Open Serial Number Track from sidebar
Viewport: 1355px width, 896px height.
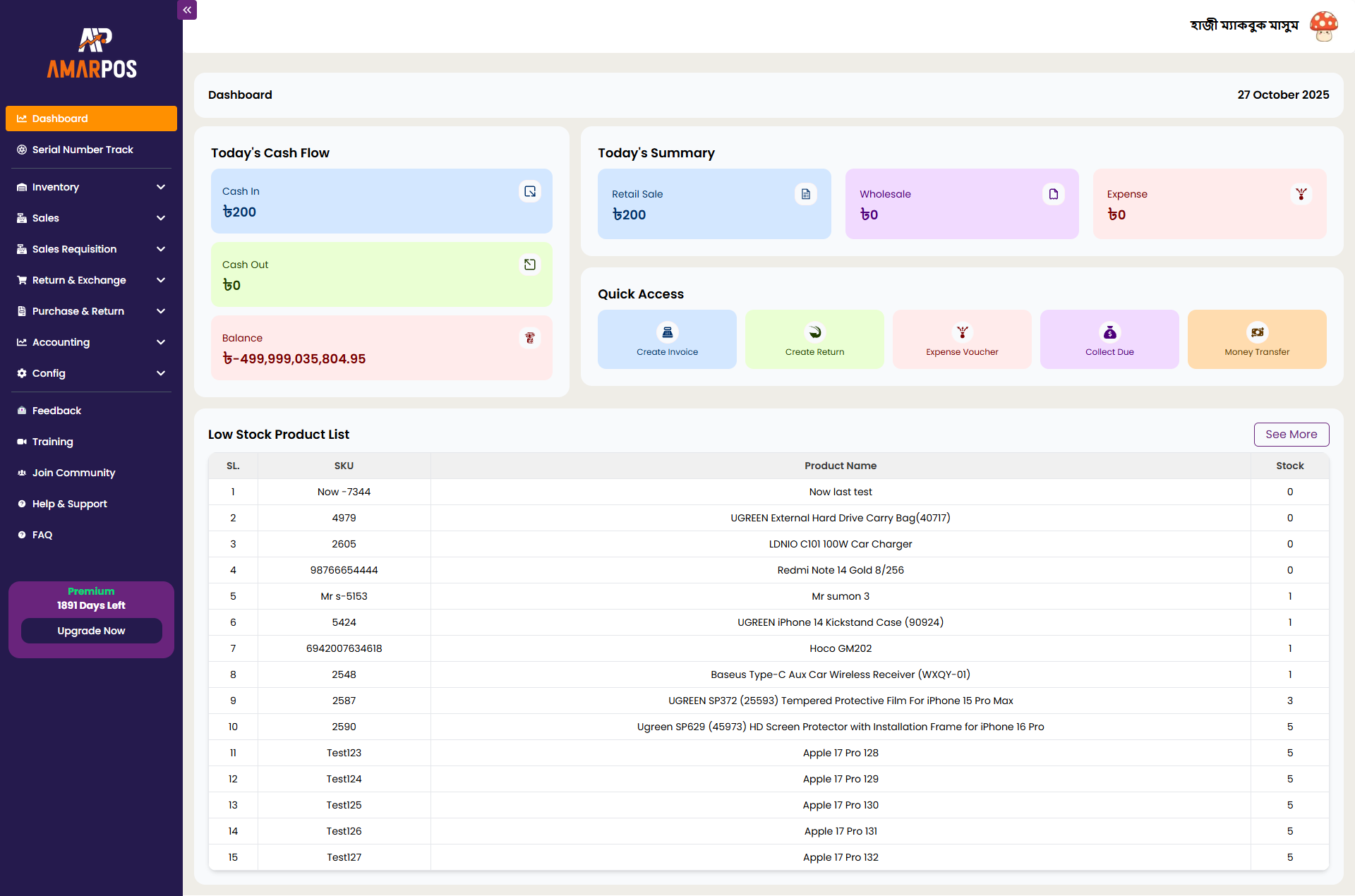tap(83, 150)
